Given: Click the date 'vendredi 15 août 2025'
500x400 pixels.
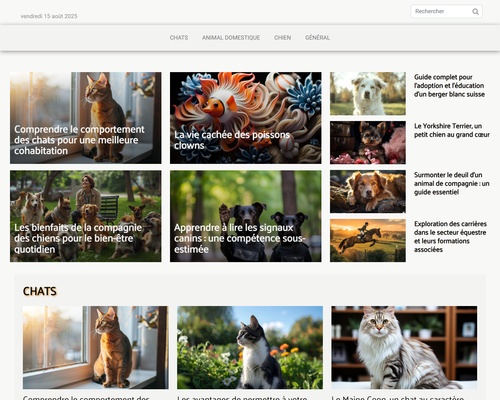Looking at the screenshot, I should [49, 16].
